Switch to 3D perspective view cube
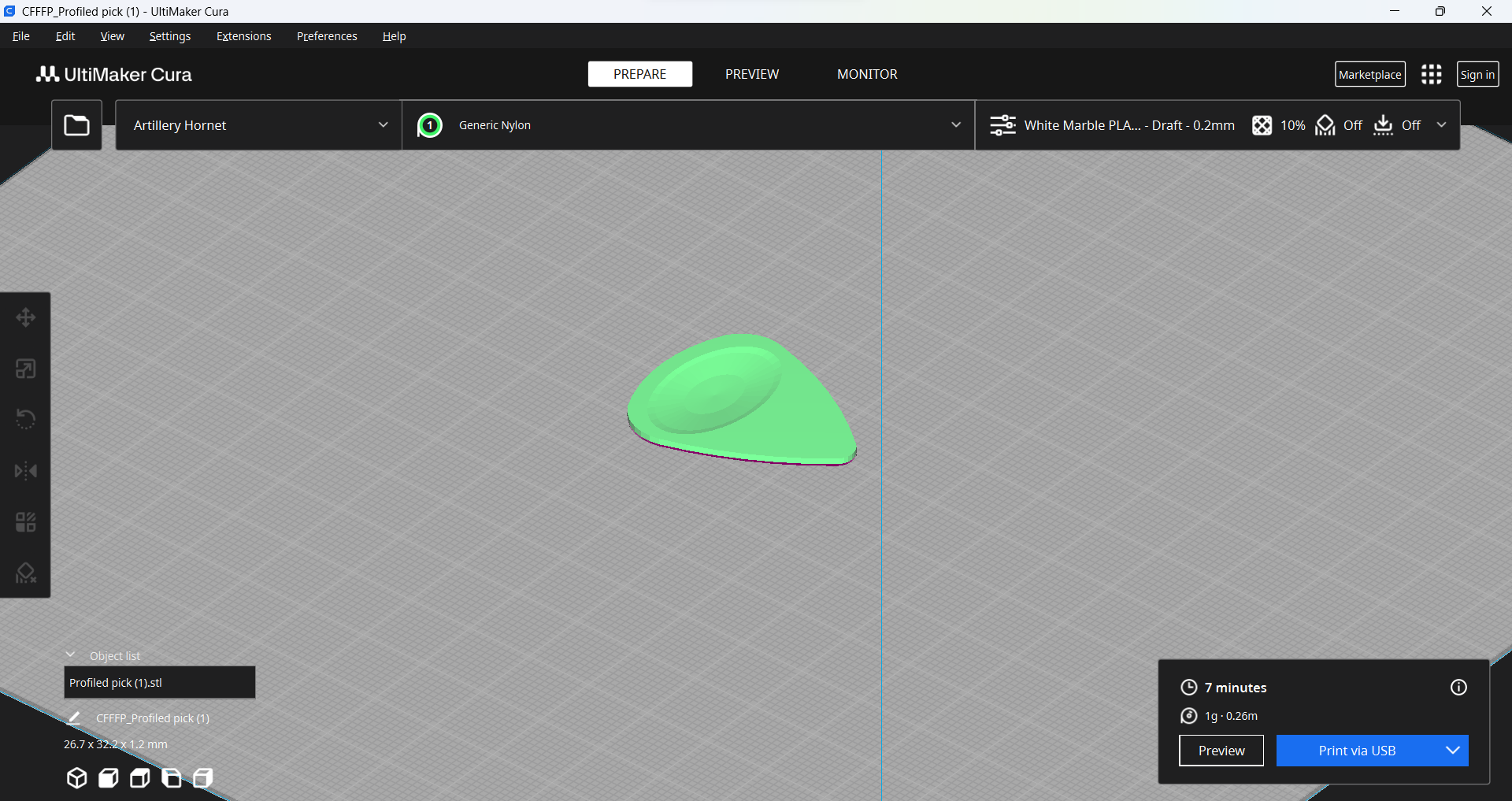The height and width of the screenshot is (801, 1512). click(76, 778)
